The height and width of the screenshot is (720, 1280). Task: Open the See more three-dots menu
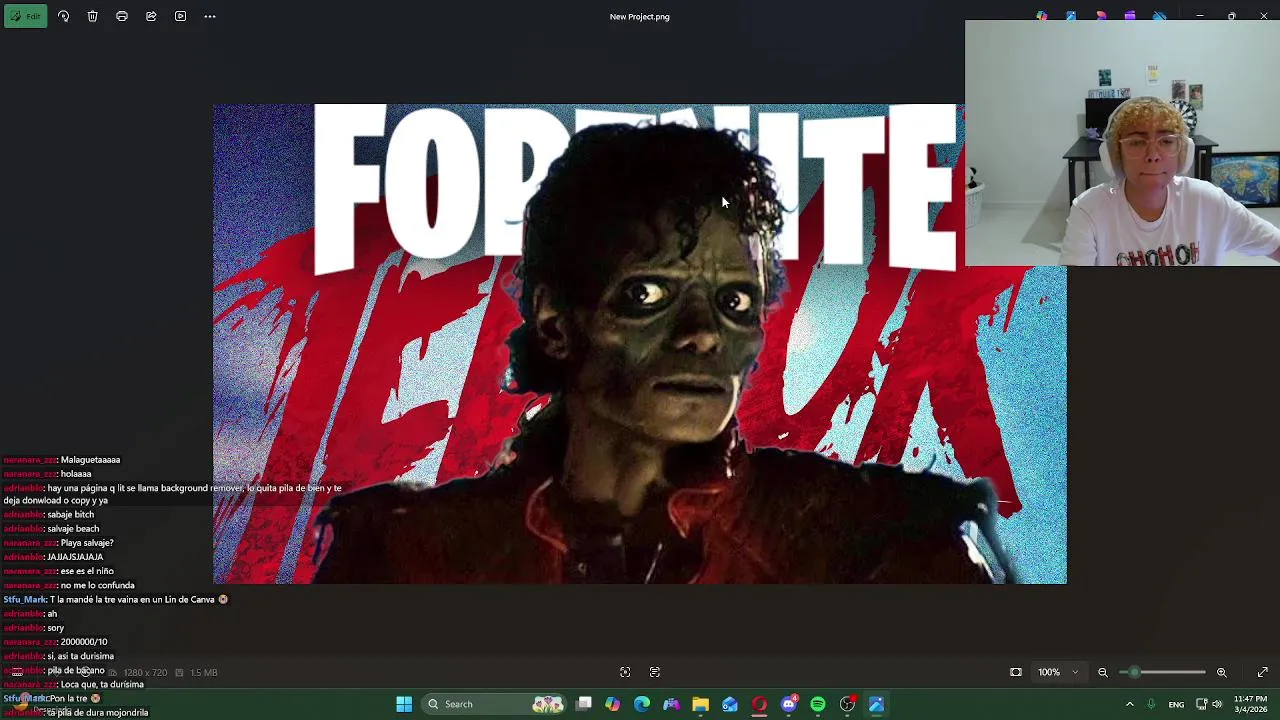(x=210, y=16)
